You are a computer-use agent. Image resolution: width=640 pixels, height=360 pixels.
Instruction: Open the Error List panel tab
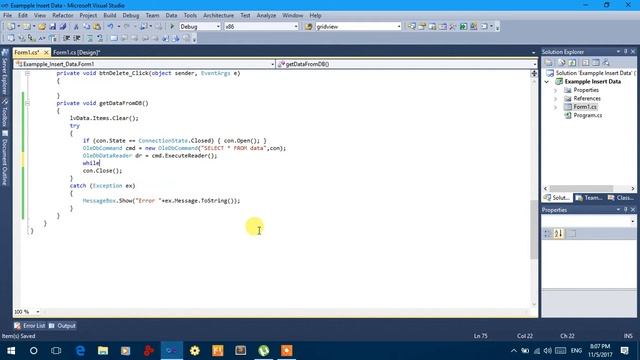click(30, 326)
